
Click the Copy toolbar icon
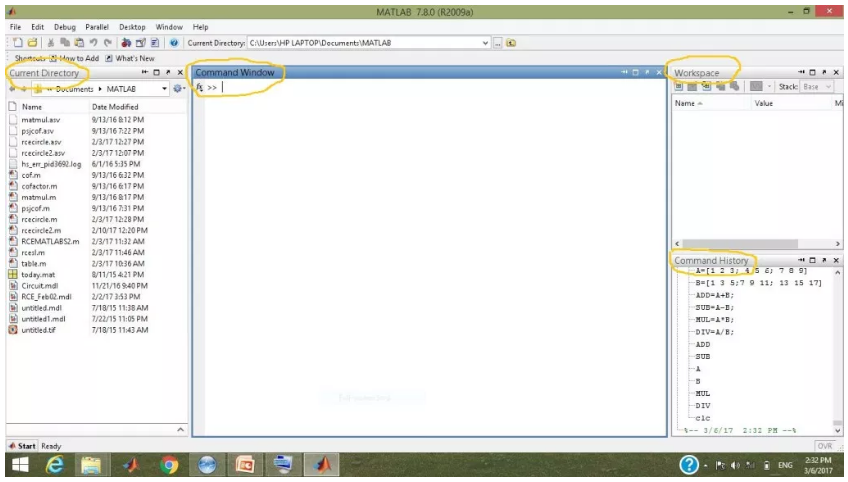[x=65, y=43]
